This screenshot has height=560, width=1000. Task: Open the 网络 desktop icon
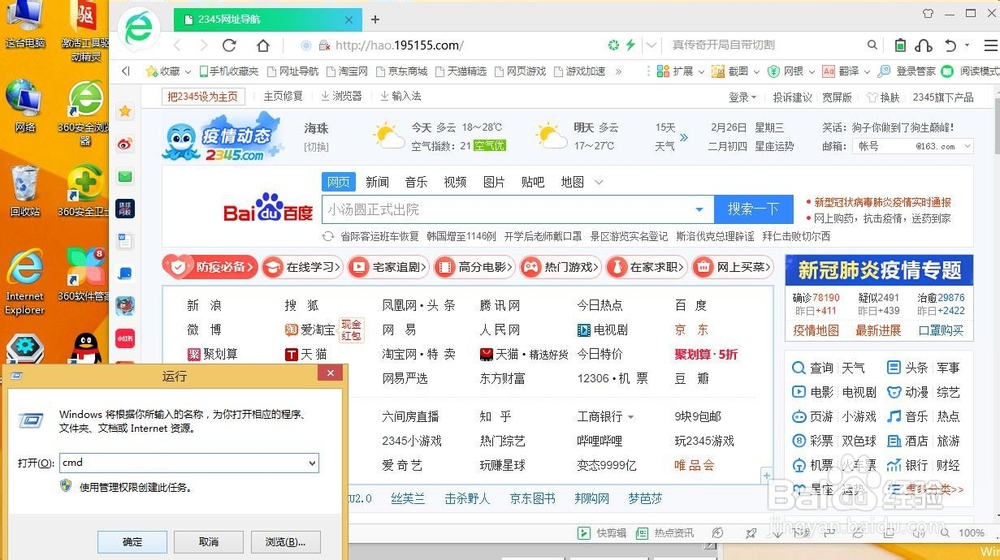pyautogui.click(x=25, y=106)
